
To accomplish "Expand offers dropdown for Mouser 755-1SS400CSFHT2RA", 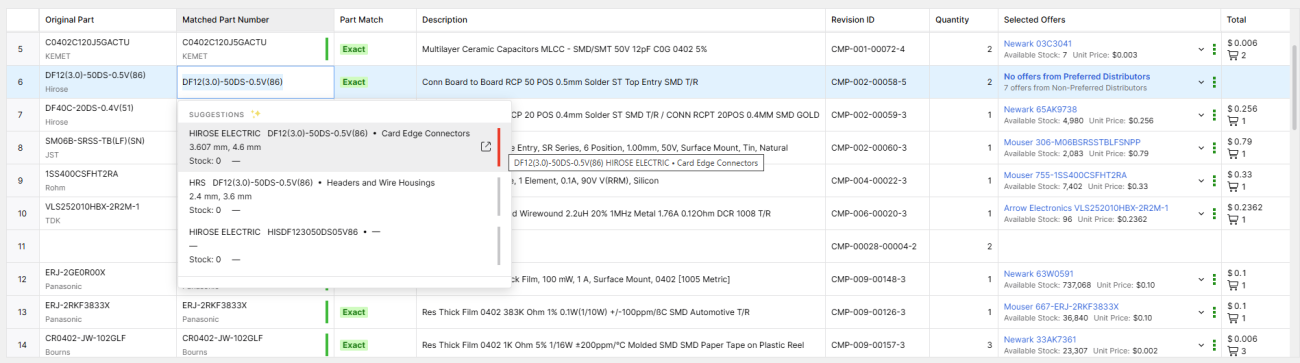I will coord(1201,180).
